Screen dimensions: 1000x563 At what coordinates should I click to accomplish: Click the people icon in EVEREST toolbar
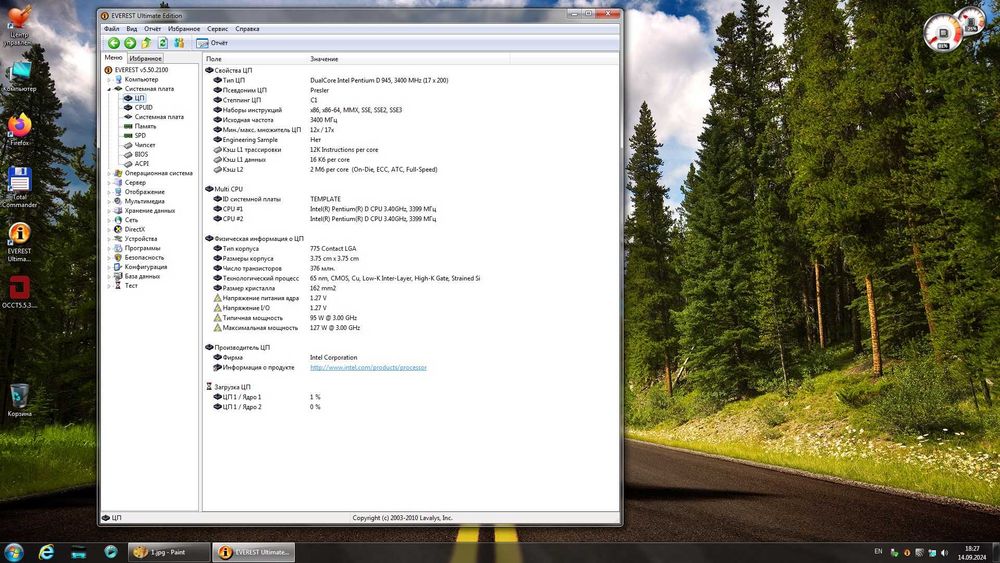[179, 43]
